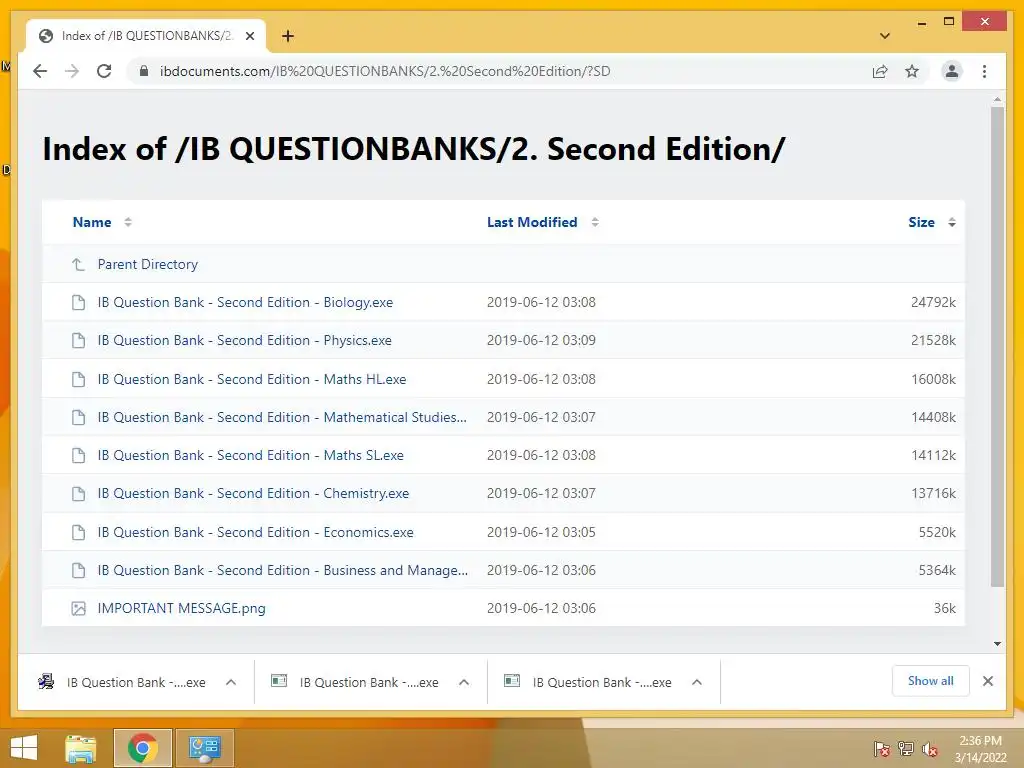
Task: Open the Control Panel taskbar icon
Action: pyautogui.click(x=205, y=748)
